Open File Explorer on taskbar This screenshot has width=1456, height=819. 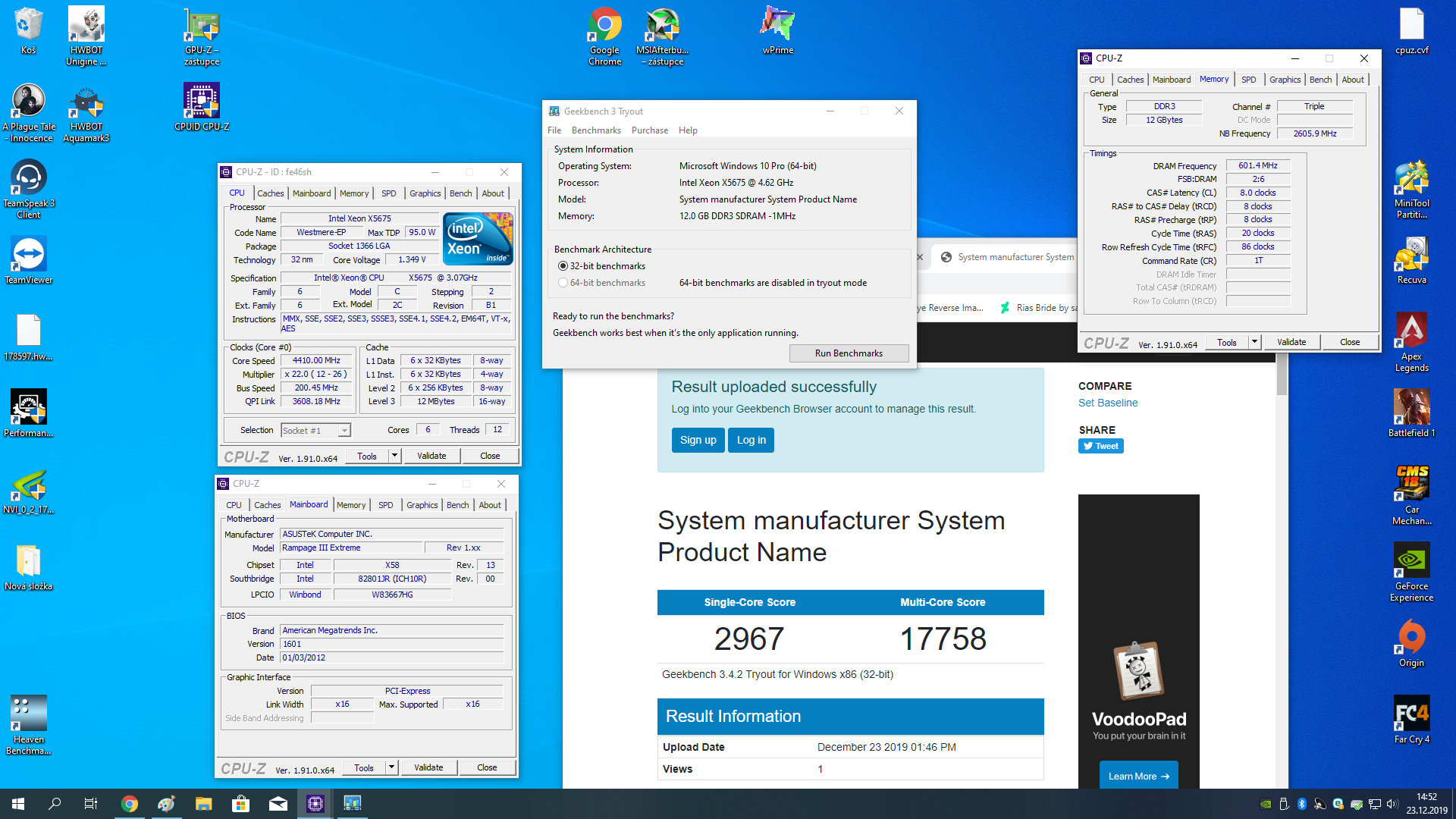pyautogui.click(x=204, y=804)
